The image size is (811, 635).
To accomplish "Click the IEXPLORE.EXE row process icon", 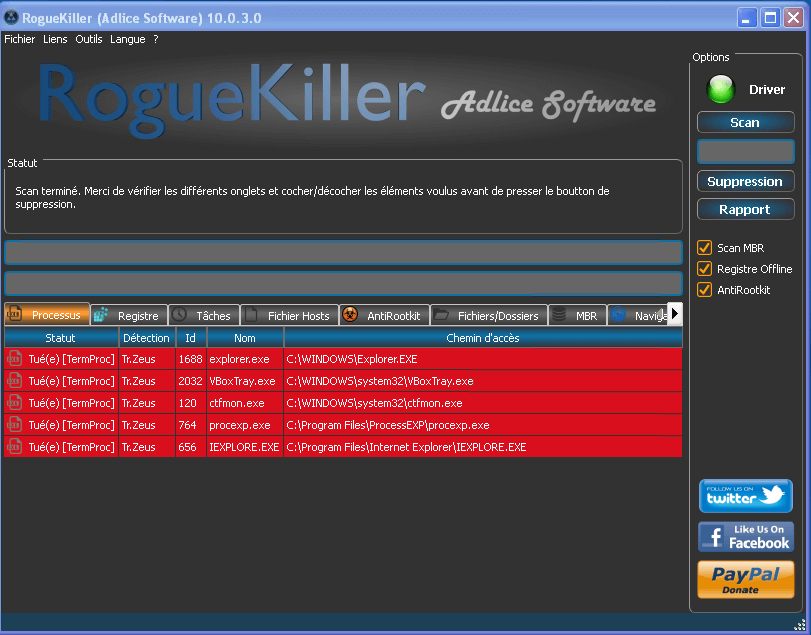I will [x=15, y=447].
